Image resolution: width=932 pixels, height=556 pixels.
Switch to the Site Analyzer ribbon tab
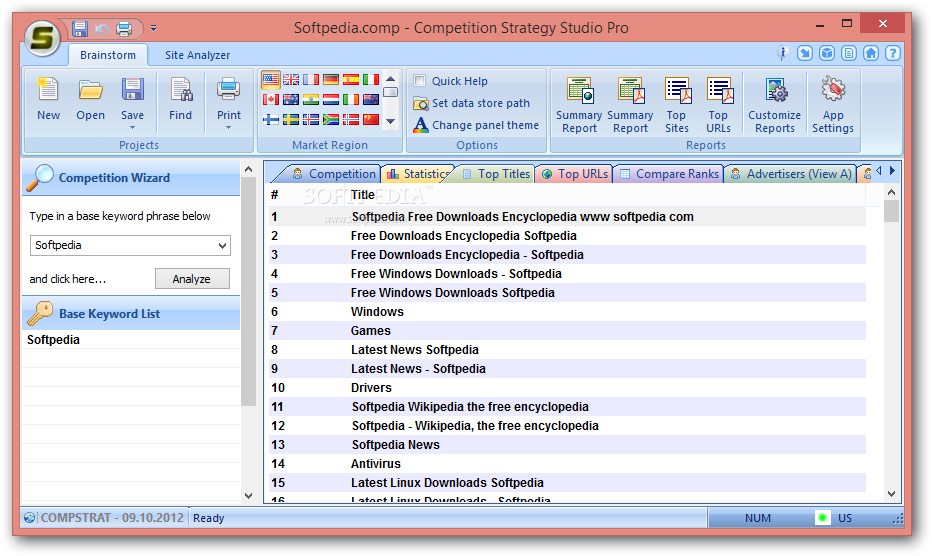coord(197,55)
